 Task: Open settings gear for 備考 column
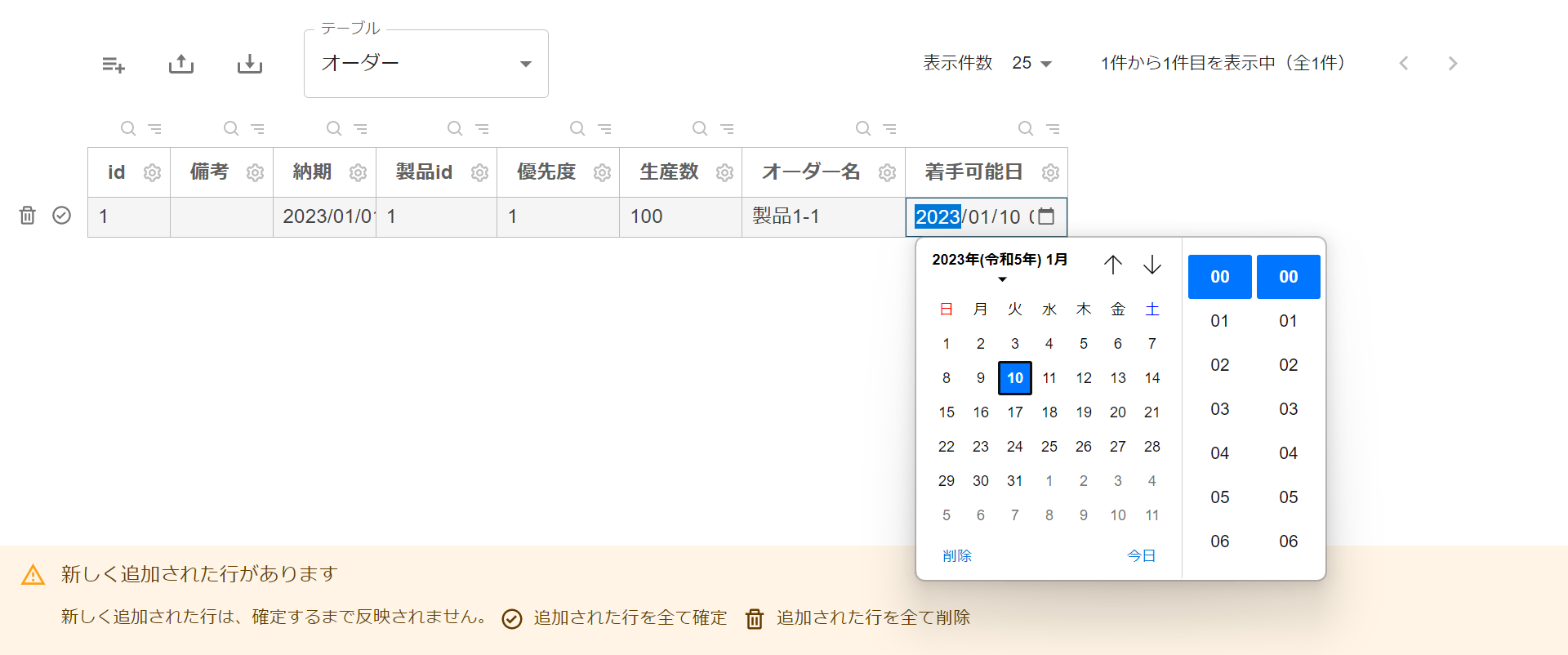[255, 172]
